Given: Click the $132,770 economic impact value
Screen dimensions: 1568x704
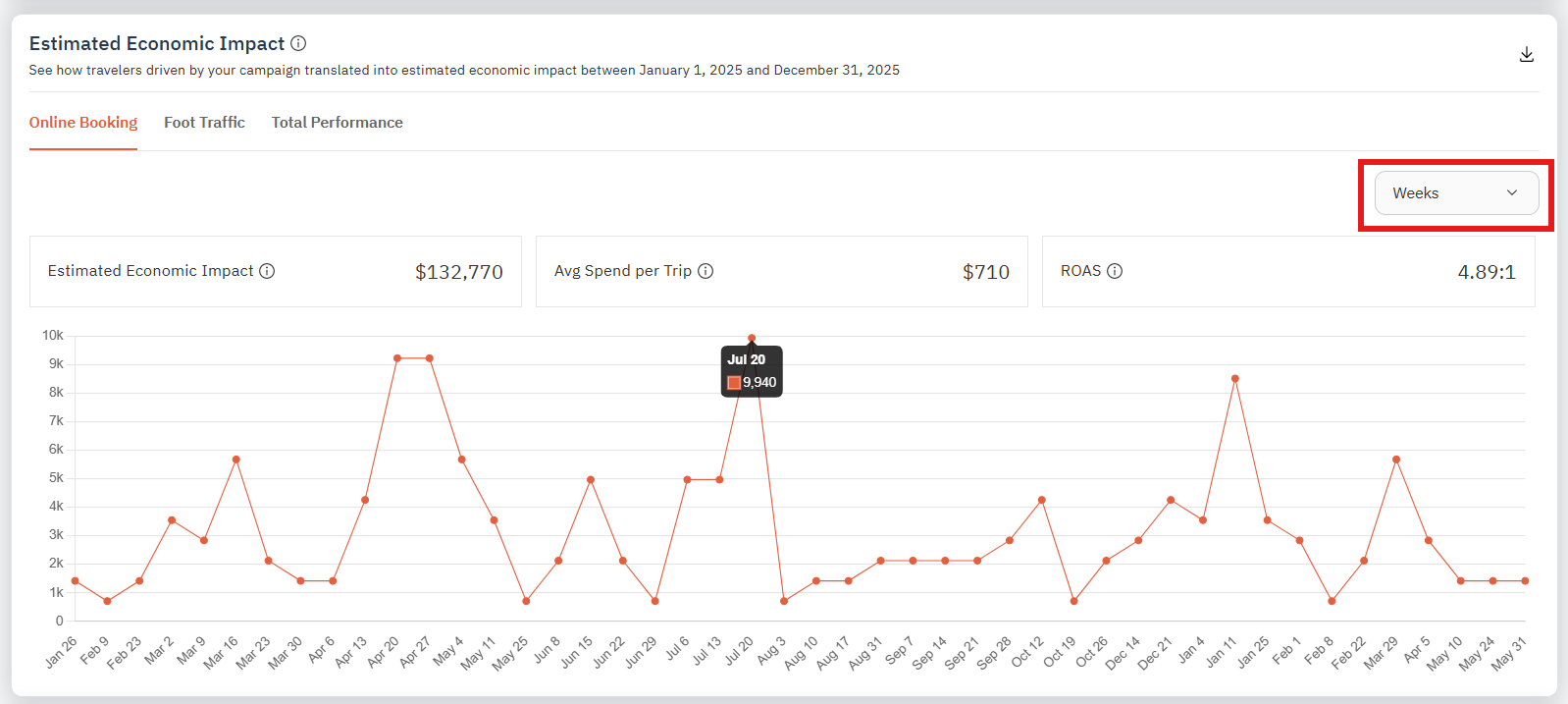Looking at the screenshot, I should 458,272.
